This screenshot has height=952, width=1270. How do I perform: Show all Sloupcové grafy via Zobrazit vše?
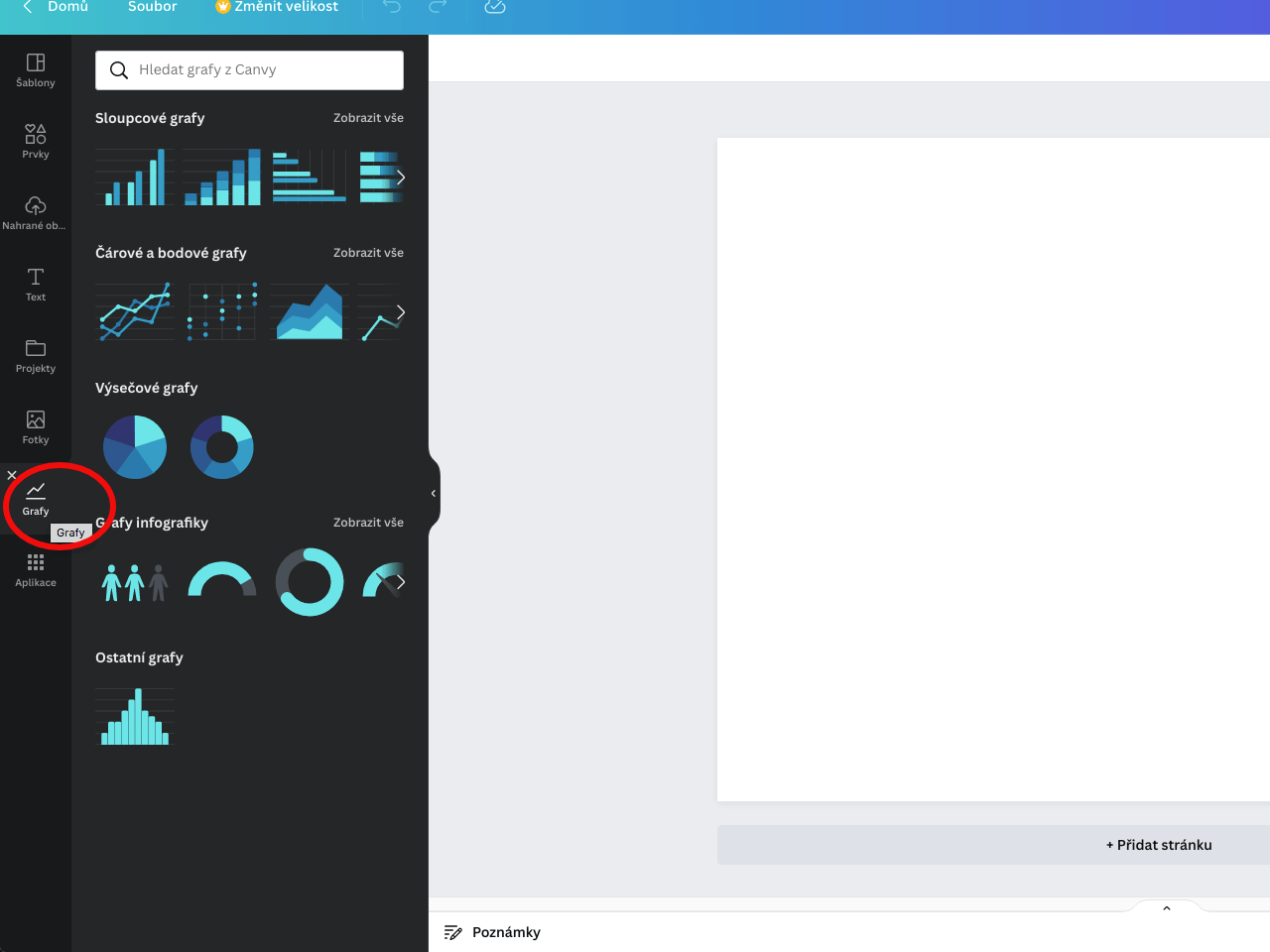point(368,118)
